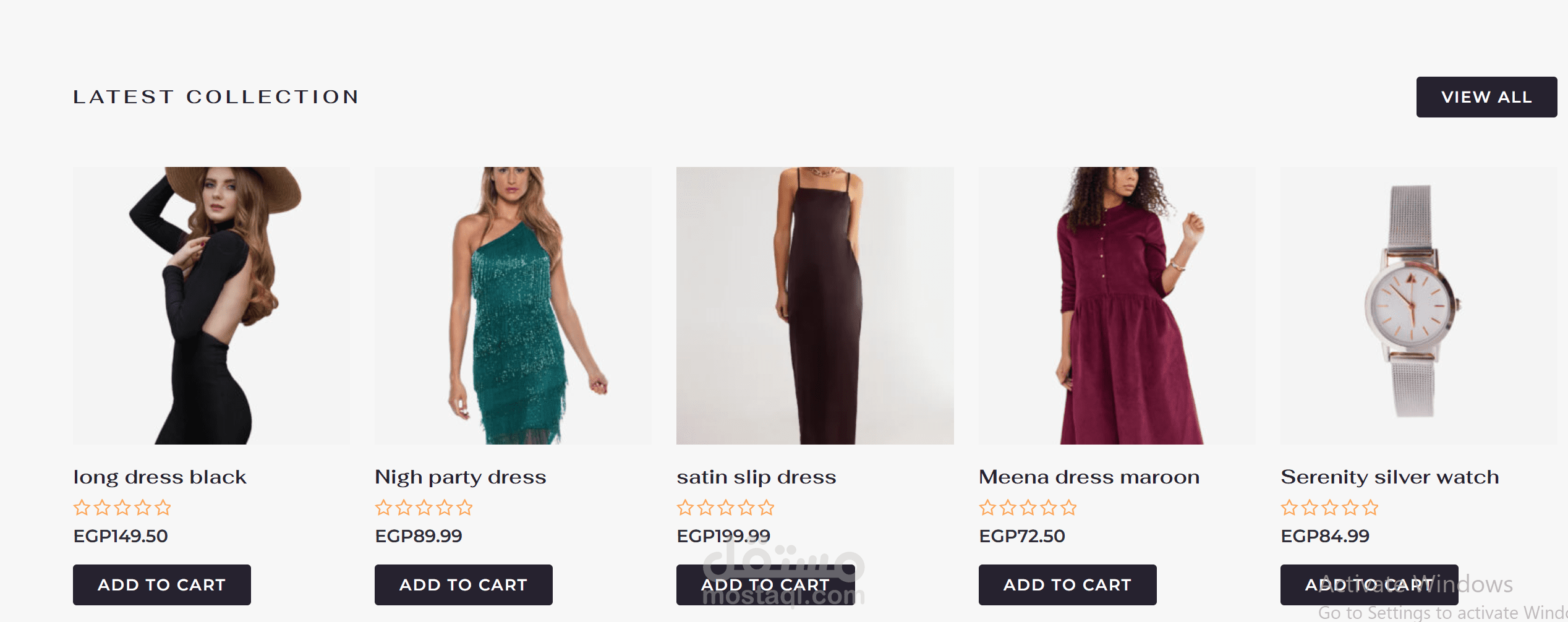The width and height of the screenshot is (1568, 622).
Task: Click the fifth star under long dress black
Action: tap(163, 508)
